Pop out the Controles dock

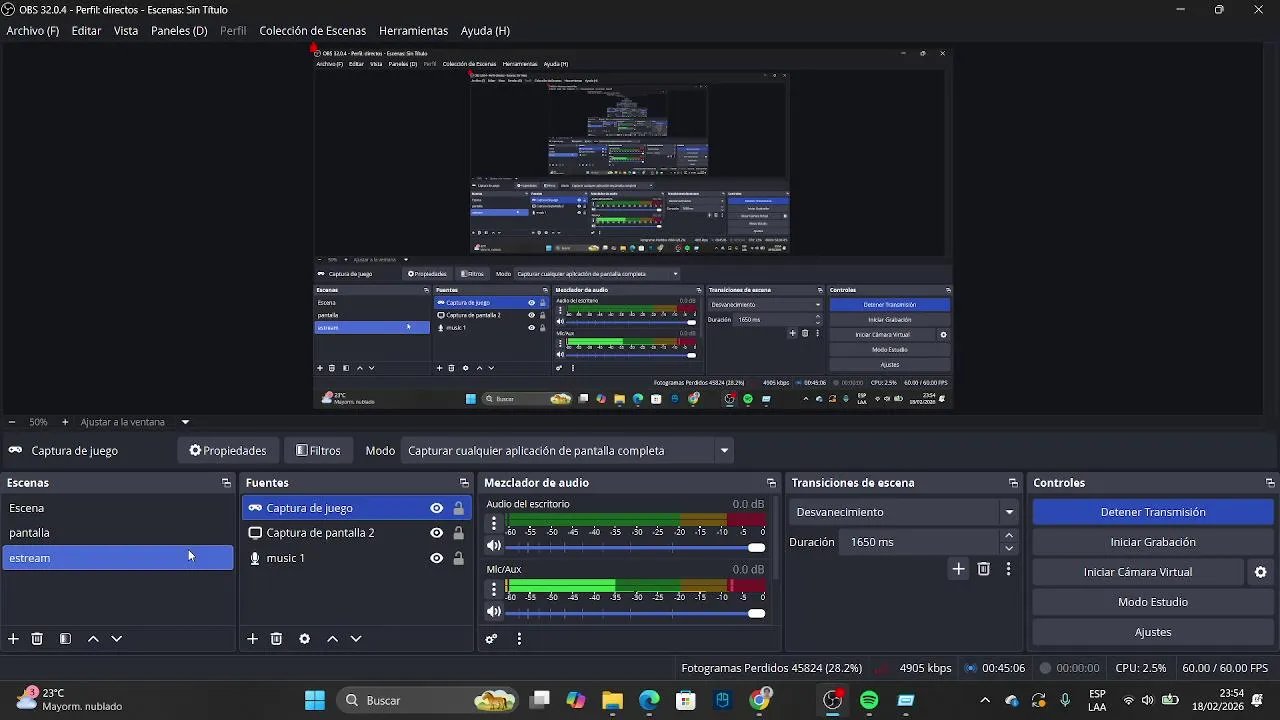point(1270,483)
